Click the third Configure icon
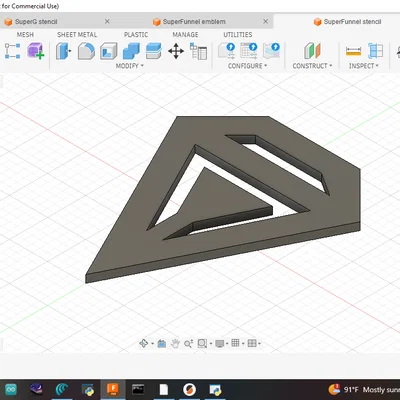The width and height of the screenshot is (400, 400). tap(271, 51)
